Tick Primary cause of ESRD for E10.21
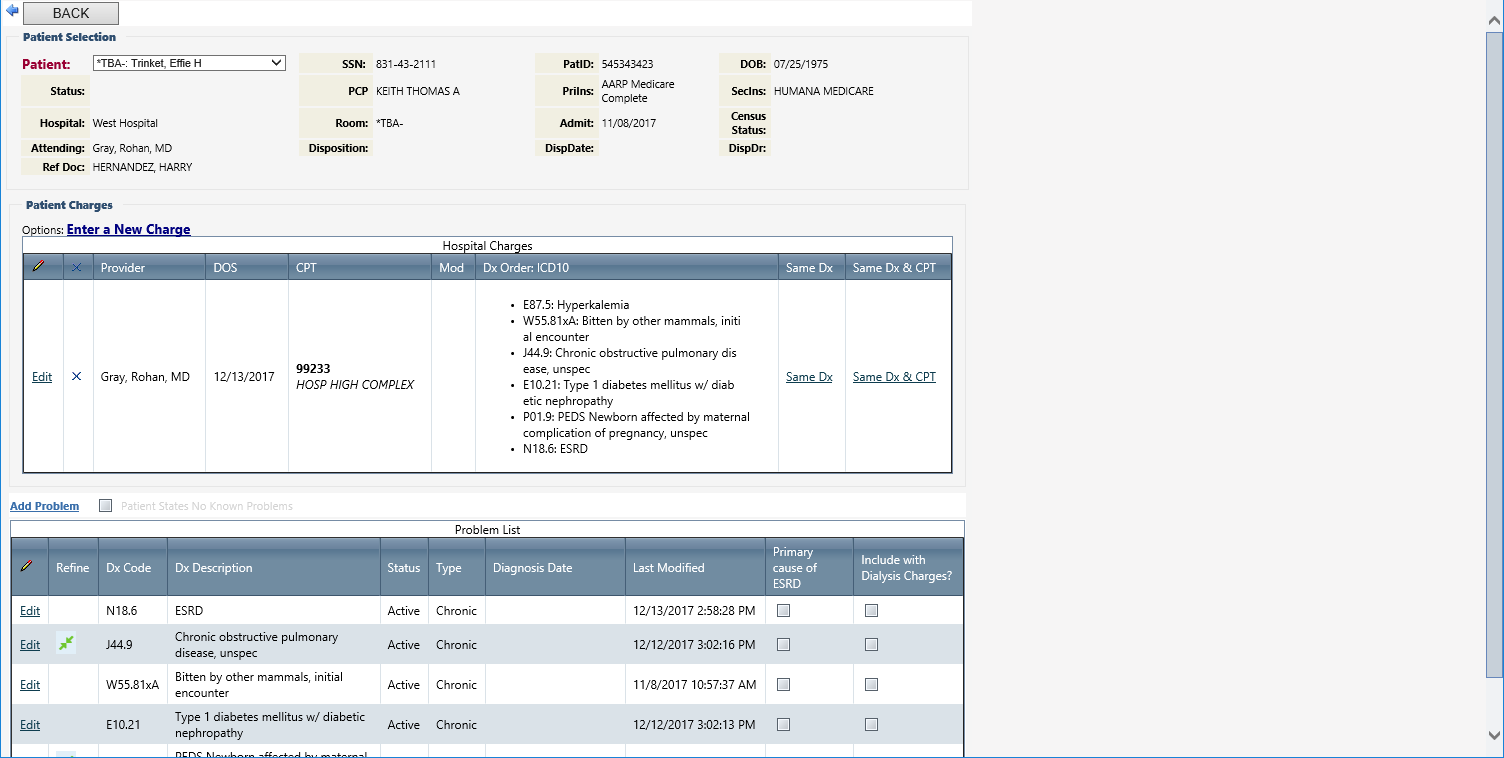 pyautogui.click(x=783, y=725)
